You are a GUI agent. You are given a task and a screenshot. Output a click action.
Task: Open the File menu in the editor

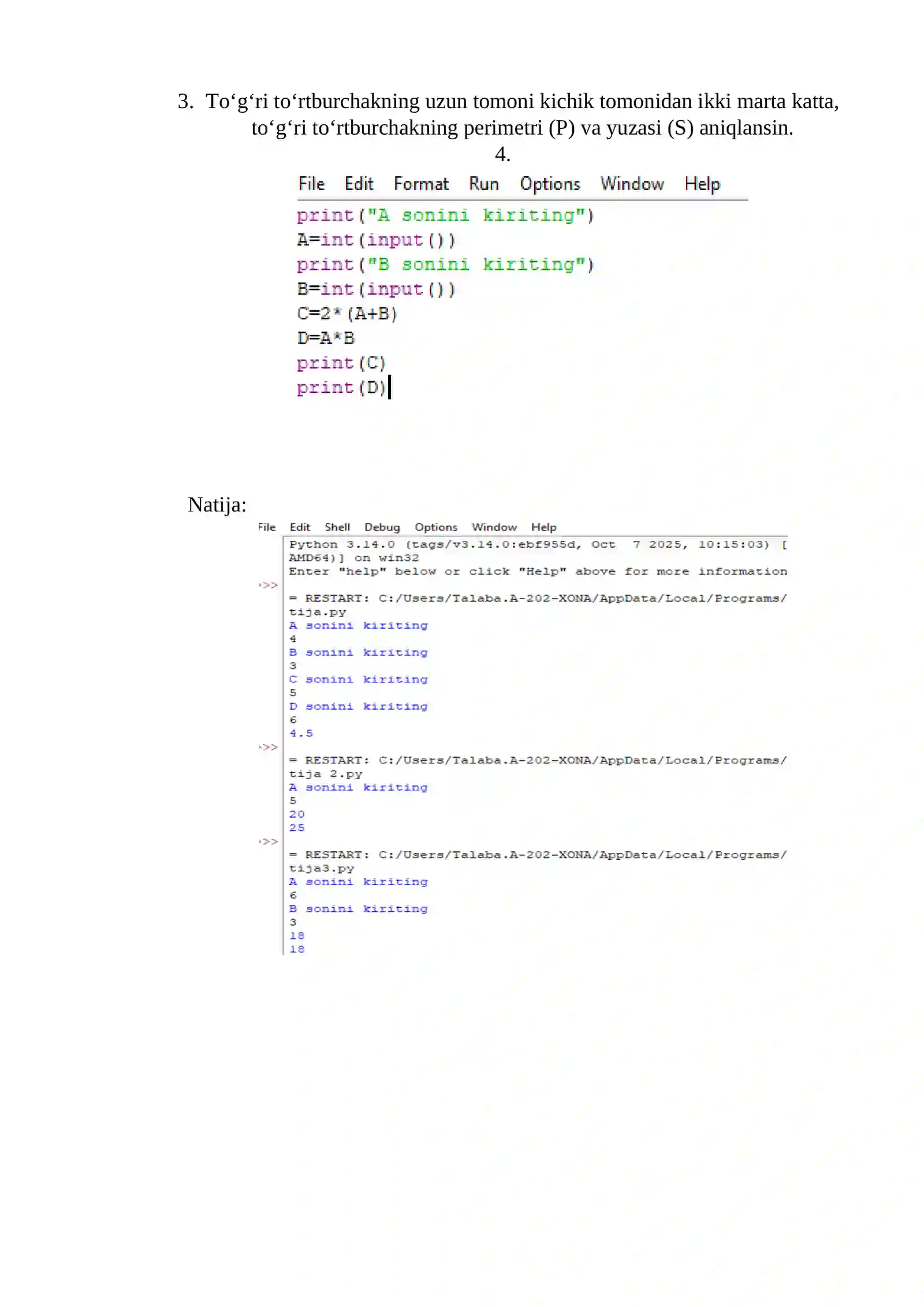coord(311,184)
